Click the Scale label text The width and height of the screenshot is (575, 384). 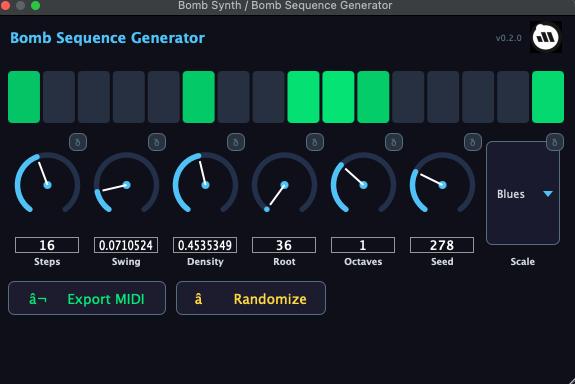coord(523,262)
